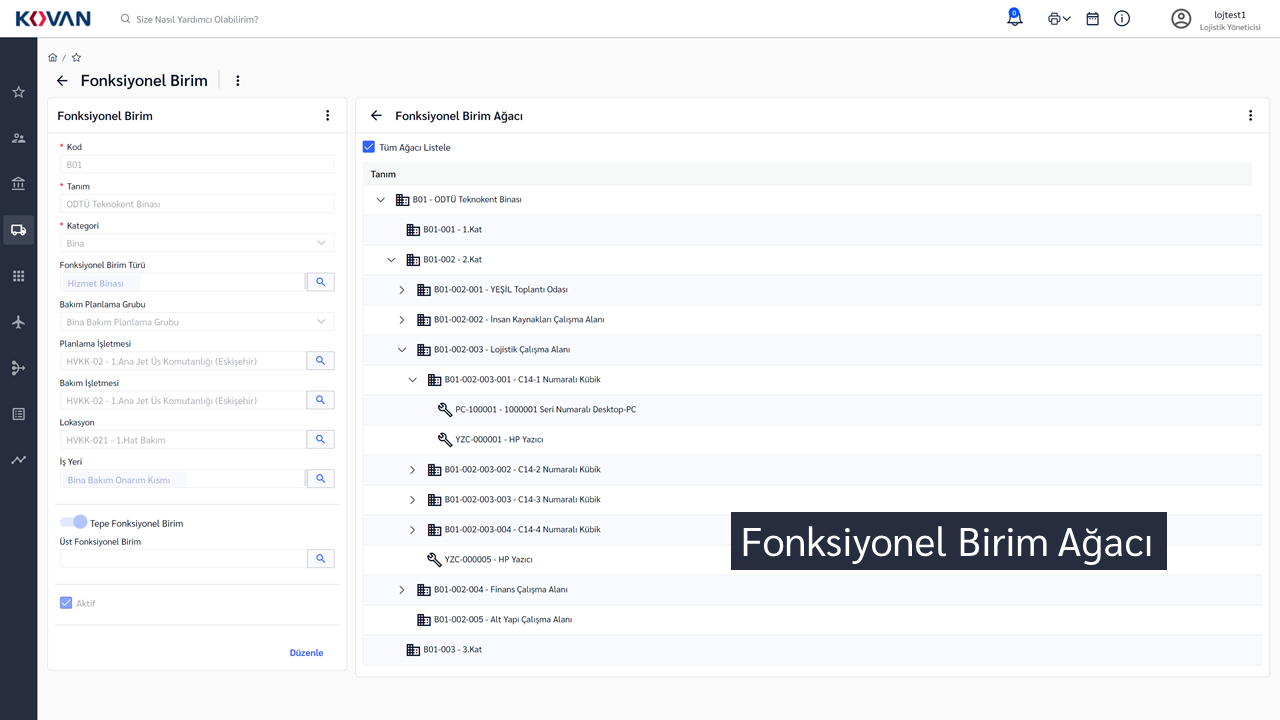Search Fonksiyonel Birim Türü with magnifier
The width and height of the screenshot is (1280, 720).
click(x=320, y=283)
